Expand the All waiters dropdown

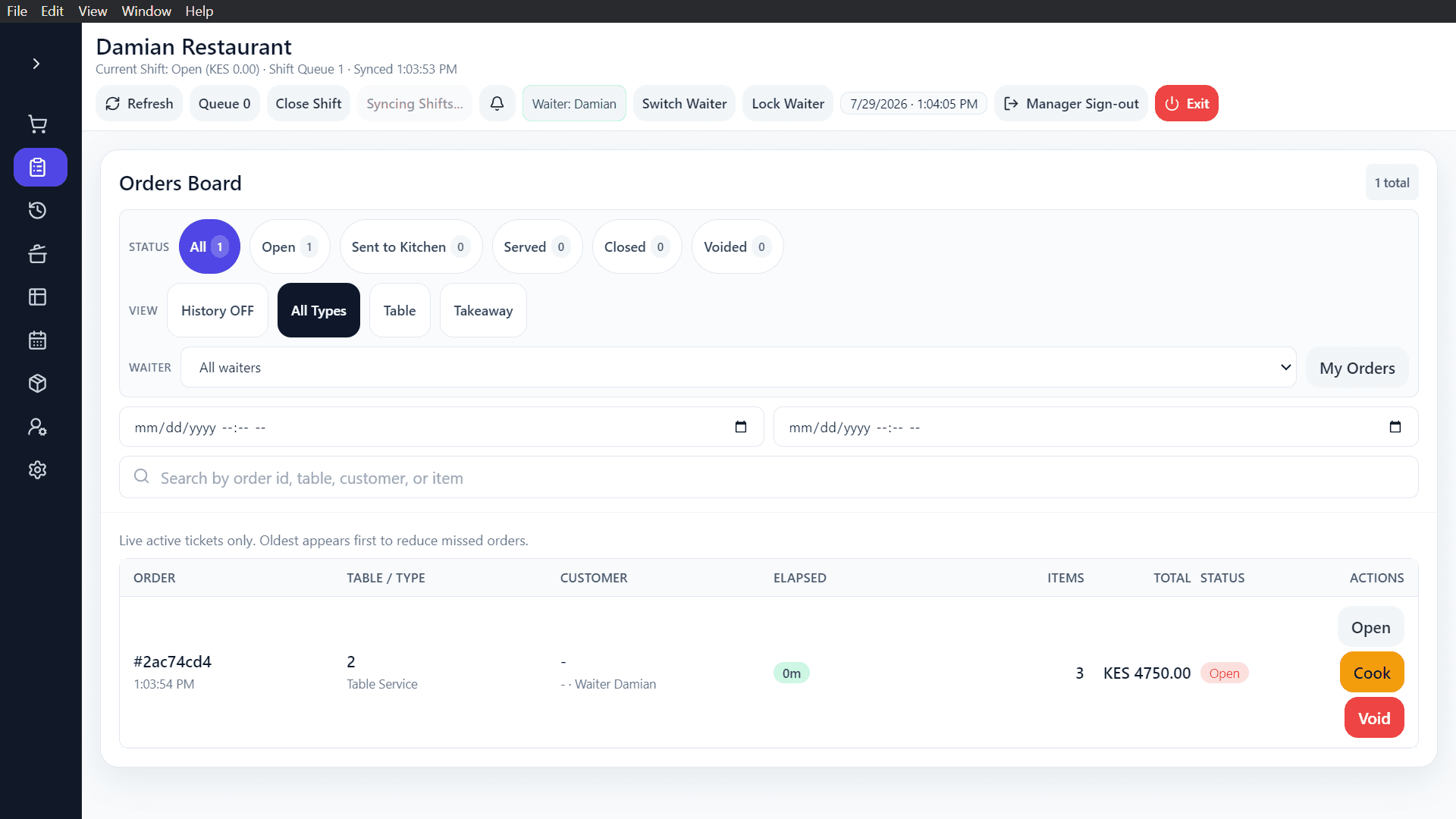738,367
